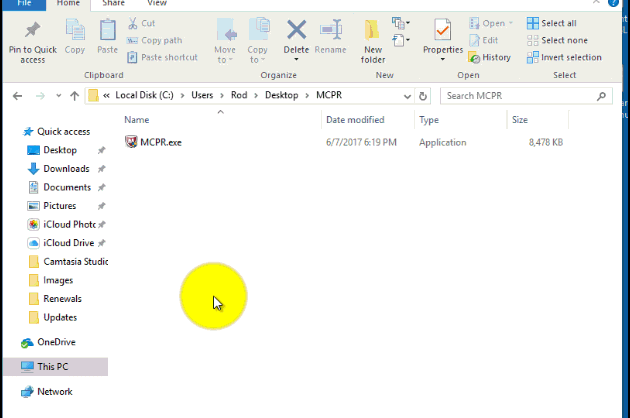Image resolution: width=630 pixels, height=418 pixels.
Task: Open the Help question mark icon
Action: (x=613, y=3)
